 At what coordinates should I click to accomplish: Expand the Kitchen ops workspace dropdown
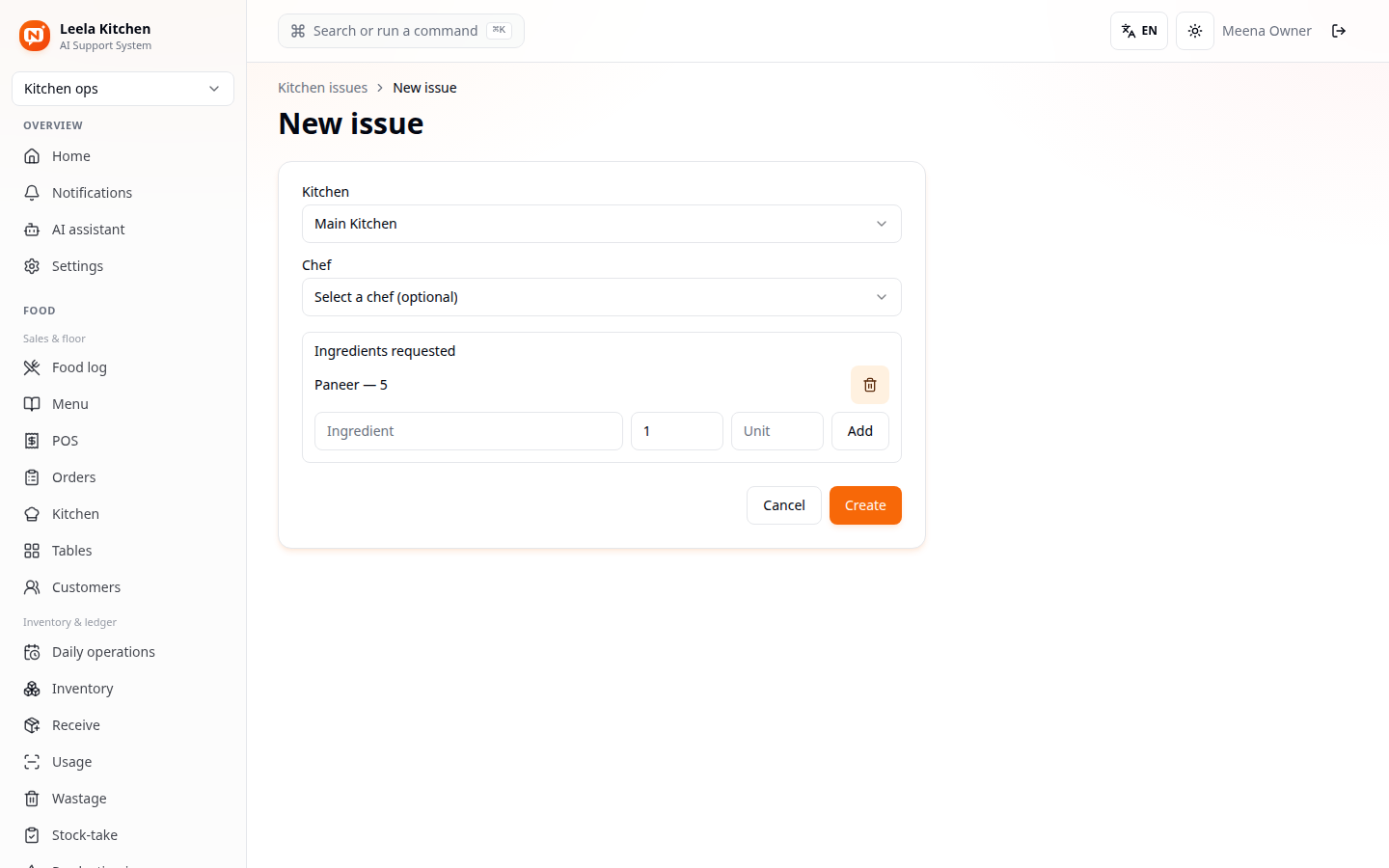pos(123,89)
